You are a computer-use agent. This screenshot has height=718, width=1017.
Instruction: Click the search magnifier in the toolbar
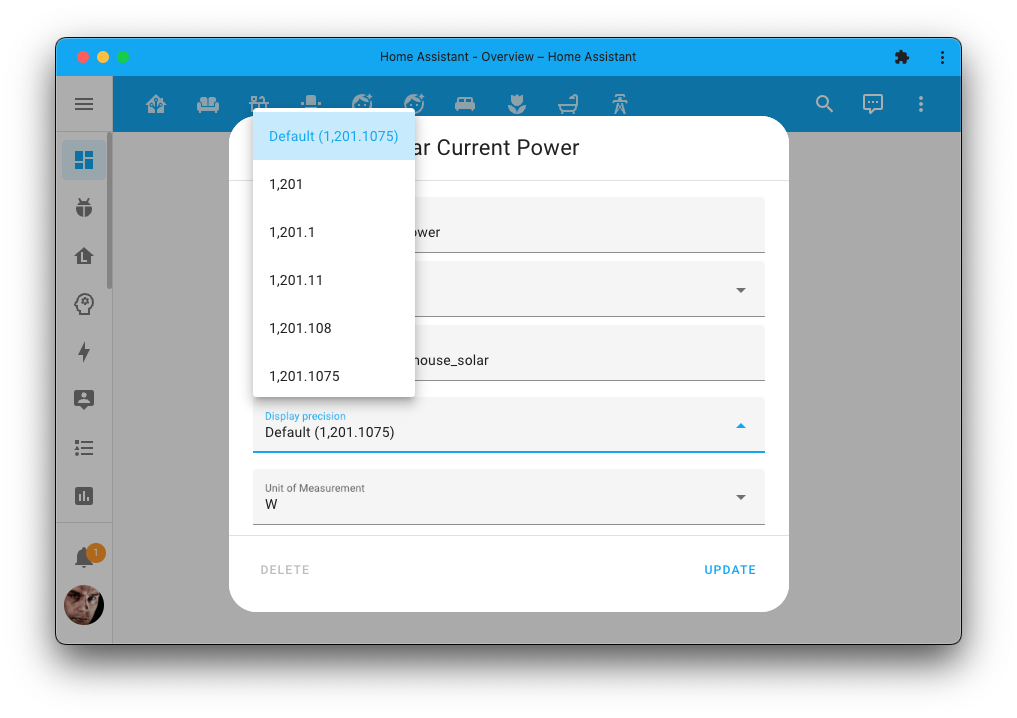824,104
